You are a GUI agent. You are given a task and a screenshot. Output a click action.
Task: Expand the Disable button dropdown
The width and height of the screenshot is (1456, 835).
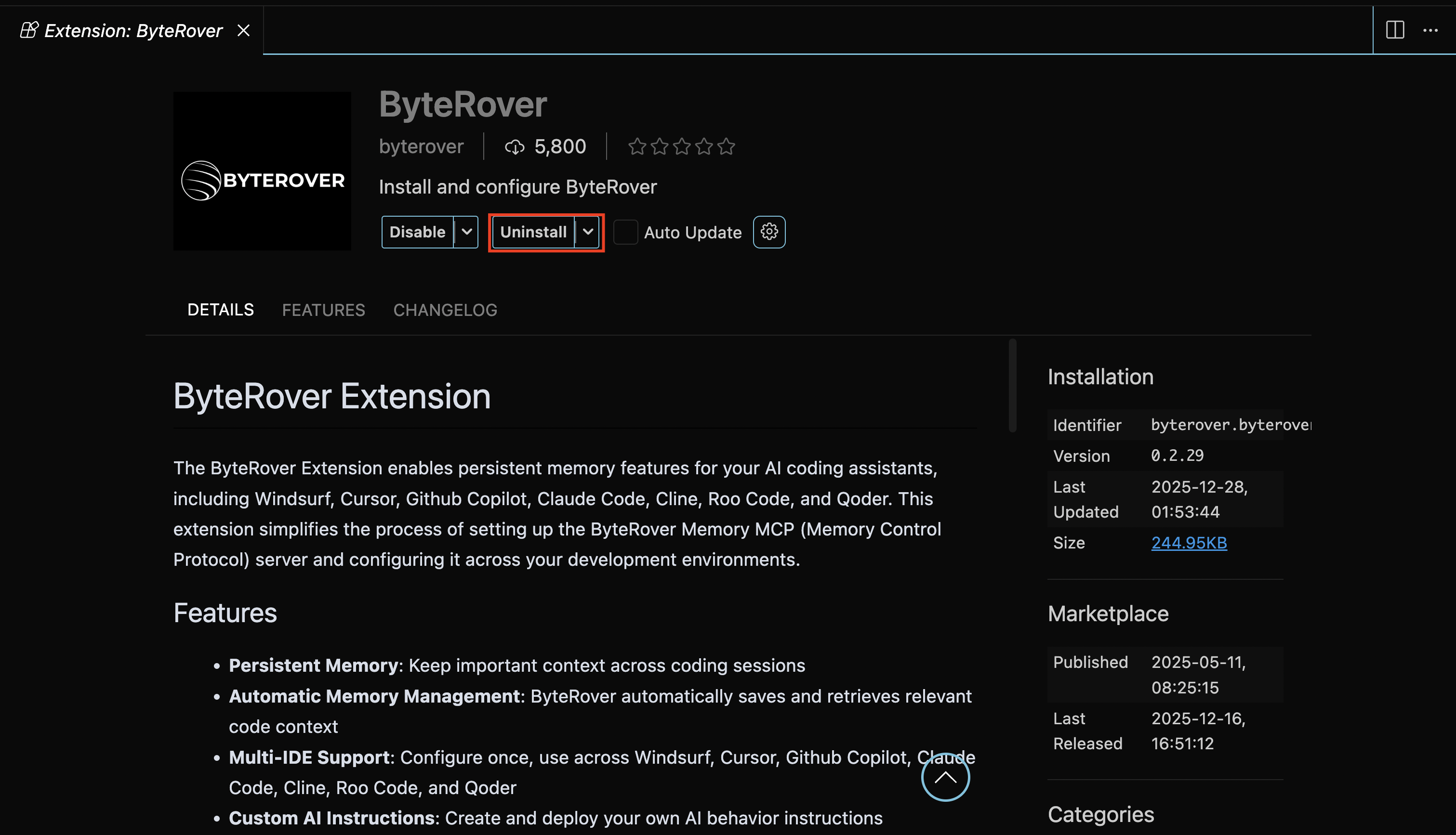point(466,232)
